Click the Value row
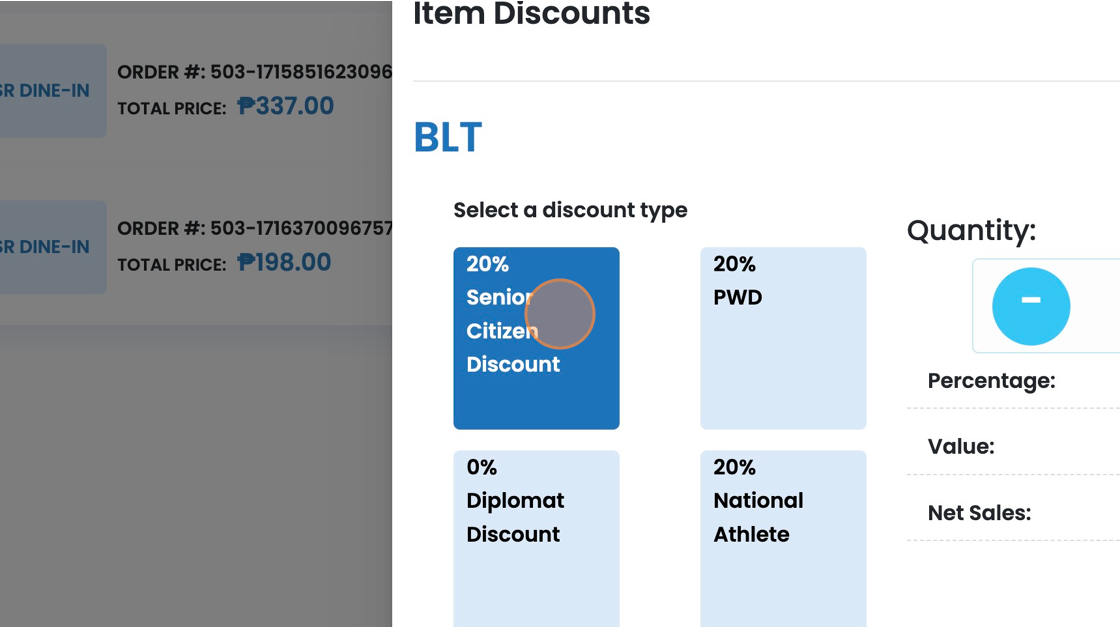1120x628 pixels. [x=1014, y=447]
